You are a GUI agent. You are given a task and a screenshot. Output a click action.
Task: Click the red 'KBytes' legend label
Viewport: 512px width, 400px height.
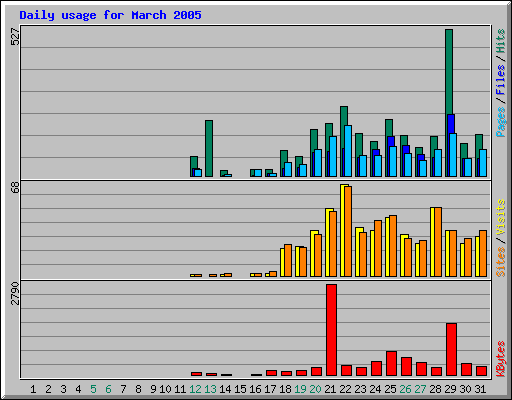click(x=501, y=359)
